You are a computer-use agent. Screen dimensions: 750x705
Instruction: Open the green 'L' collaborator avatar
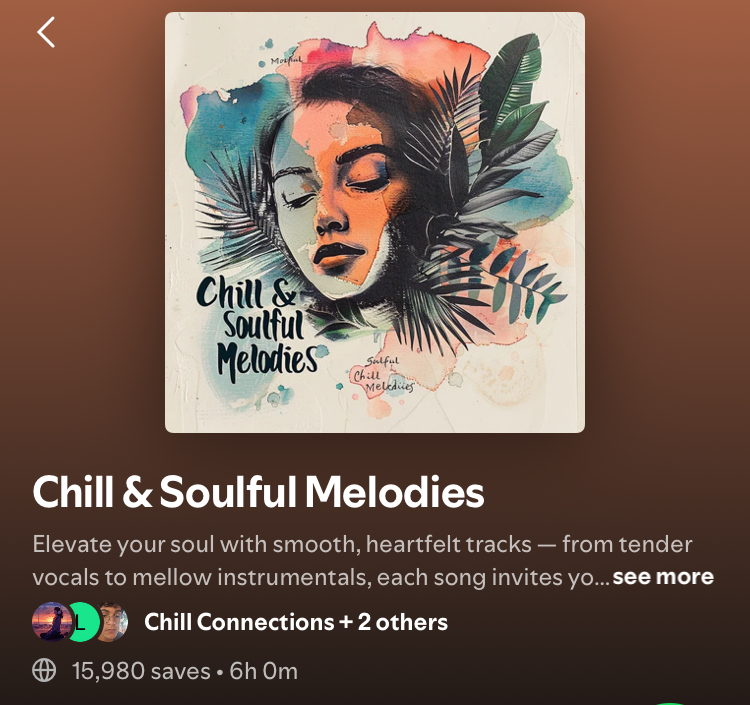pyautogui.click(x=83, y=622)
